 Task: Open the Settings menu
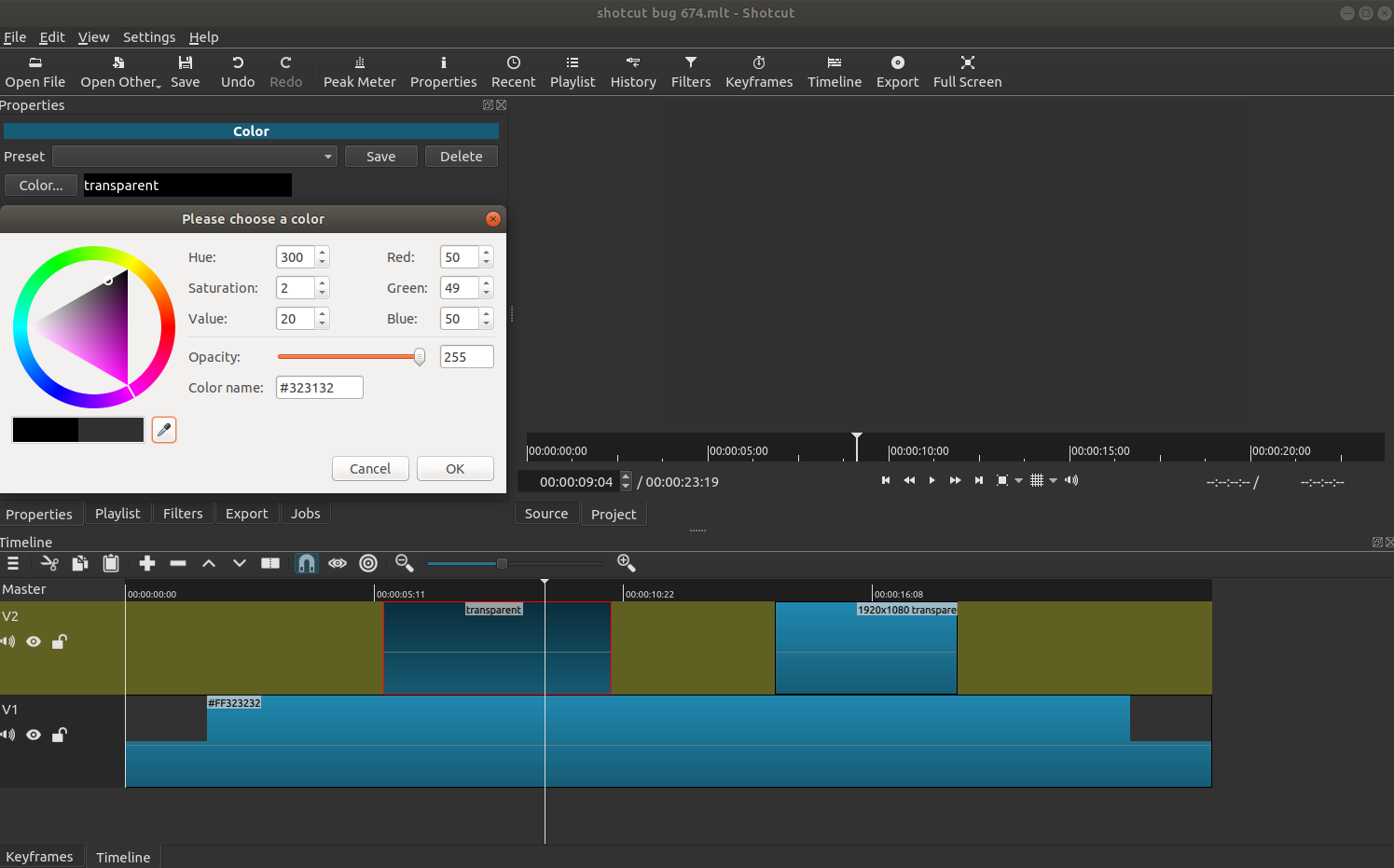tap(149, 37)
